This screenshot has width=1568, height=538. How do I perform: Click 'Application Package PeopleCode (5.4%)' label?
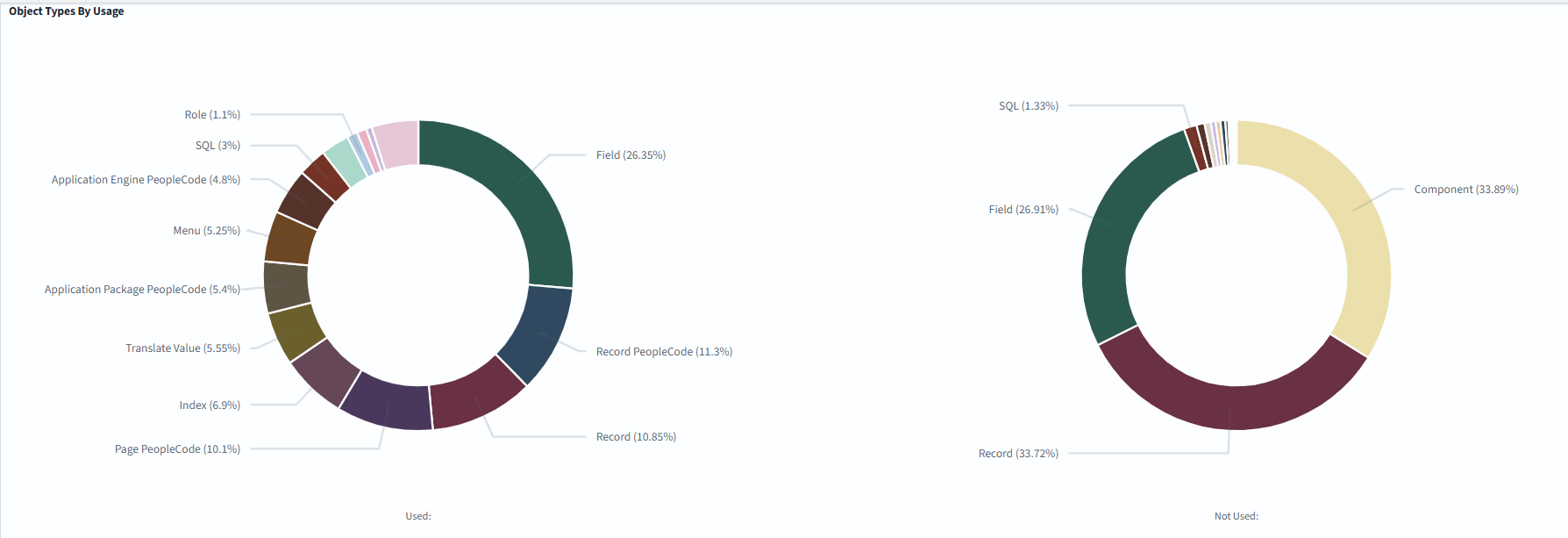142,290
